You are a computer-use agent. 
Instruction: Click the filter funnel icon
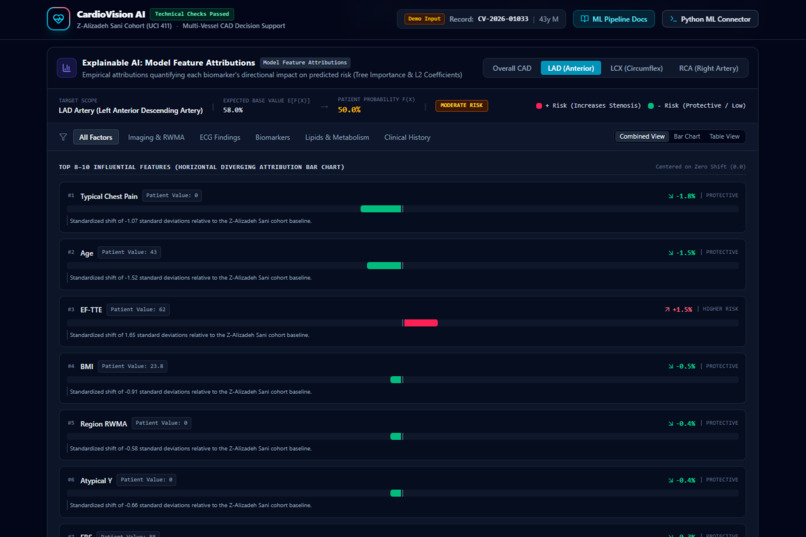point(63,137)
